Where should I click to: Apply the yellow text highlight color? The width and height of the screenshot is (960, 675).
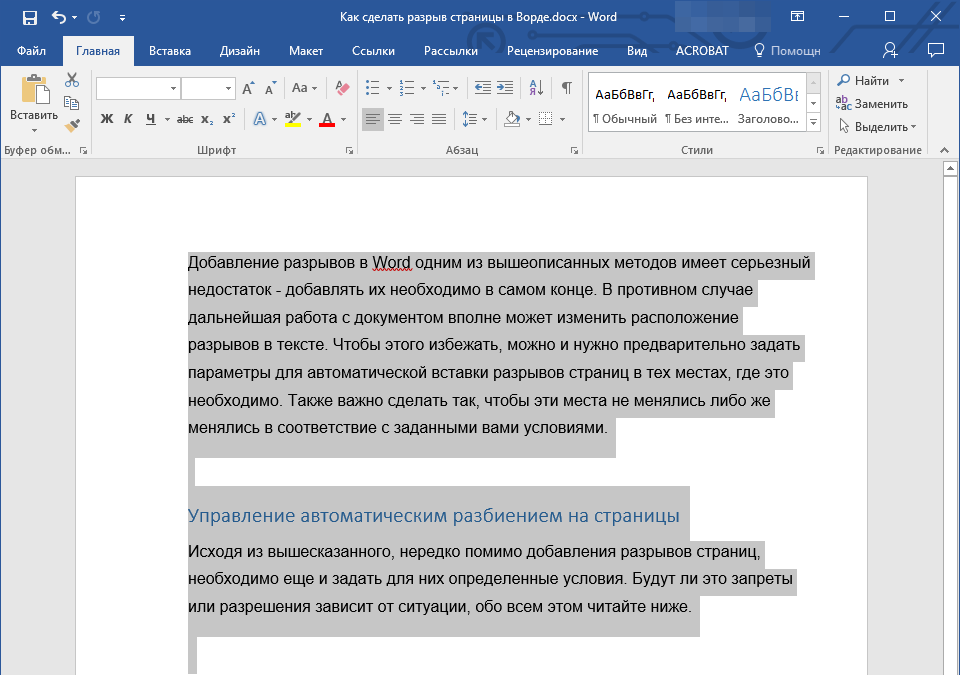[x=293, y=119]
